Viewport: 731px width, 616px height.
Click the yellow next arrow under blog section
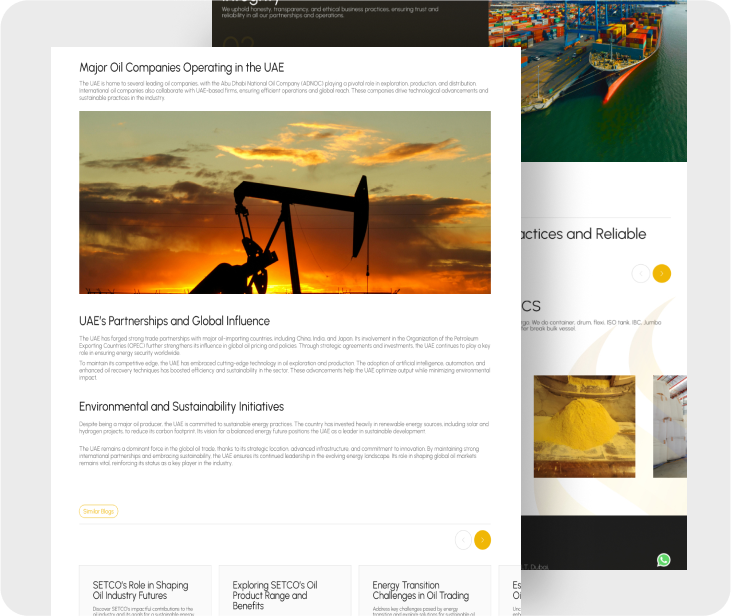(x=482, y=540)
